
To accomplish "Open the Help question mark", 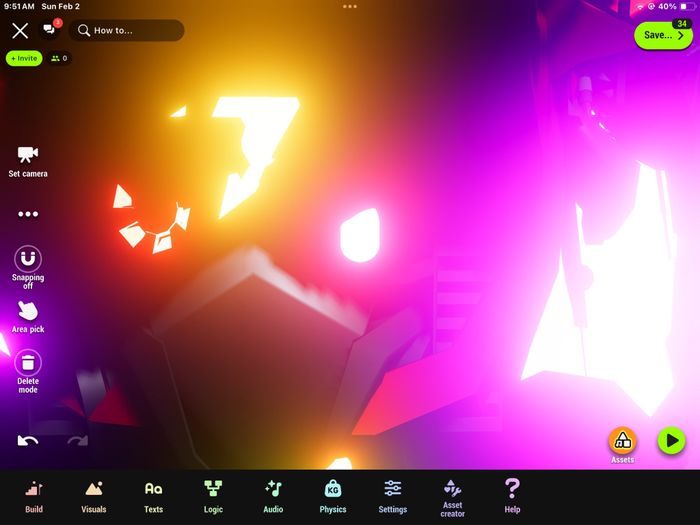I will 512,497.
